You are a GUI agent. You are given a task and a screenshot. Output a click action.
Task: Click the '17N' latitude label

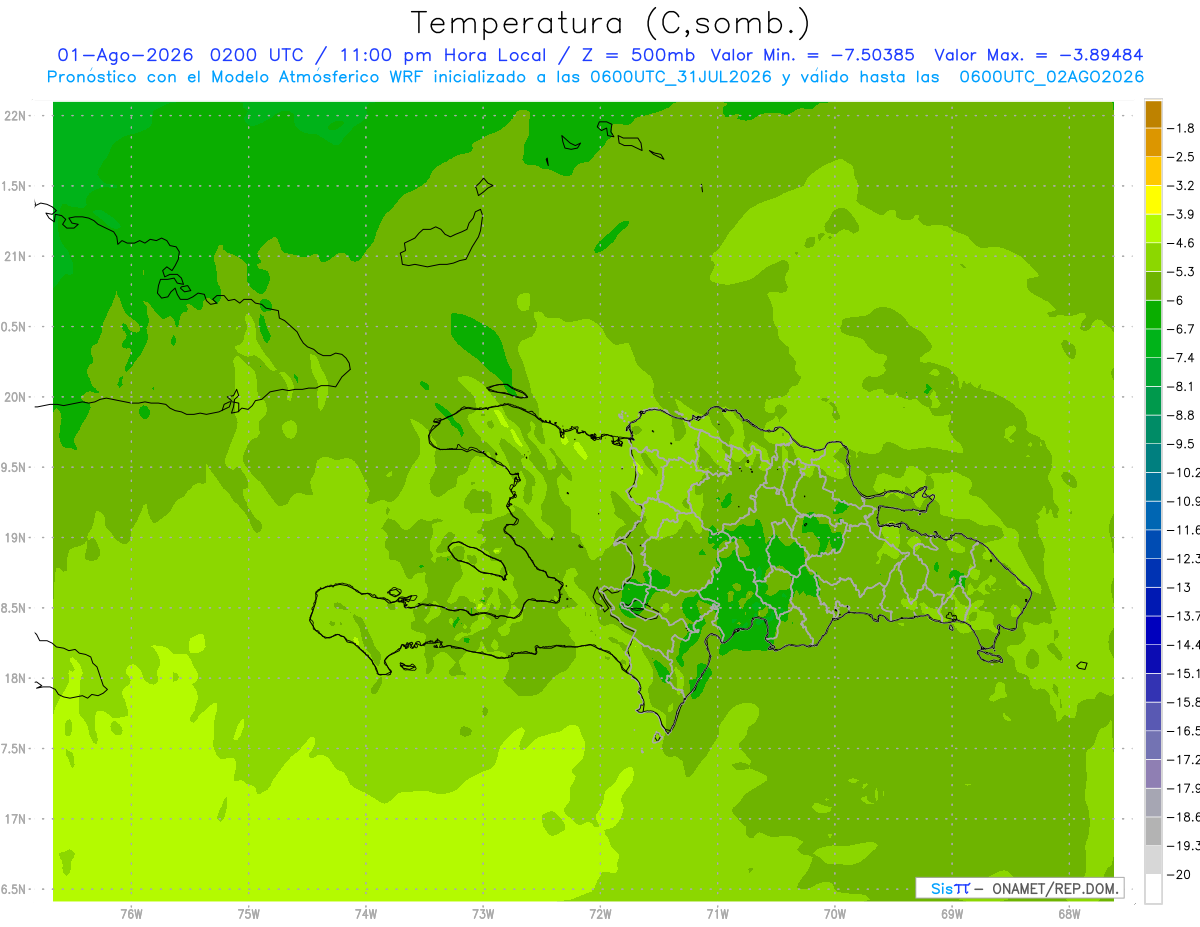[17, 819]
